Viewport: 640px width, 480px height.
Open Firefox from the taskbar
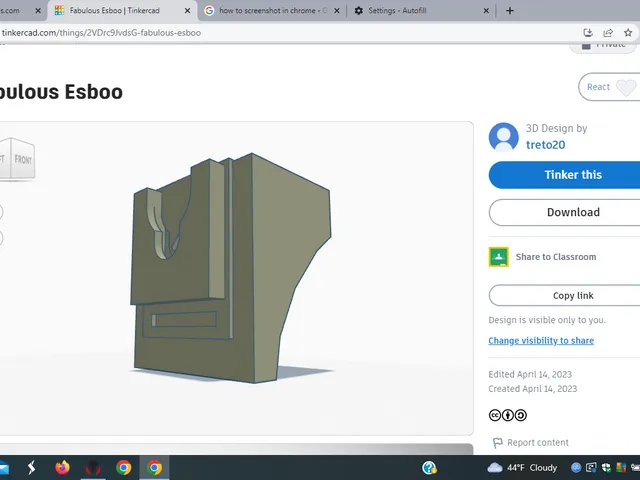(x=62, y=467)
